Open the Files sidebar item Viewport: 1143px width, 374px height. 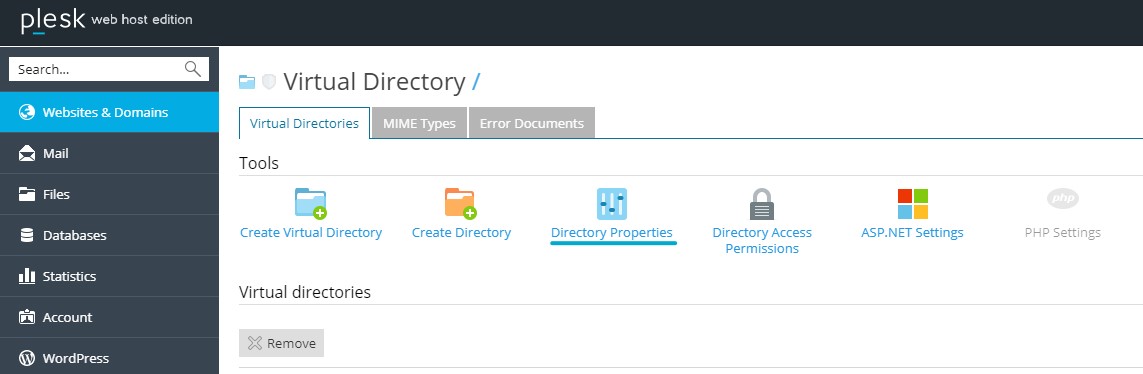click(x=109, y=194)
